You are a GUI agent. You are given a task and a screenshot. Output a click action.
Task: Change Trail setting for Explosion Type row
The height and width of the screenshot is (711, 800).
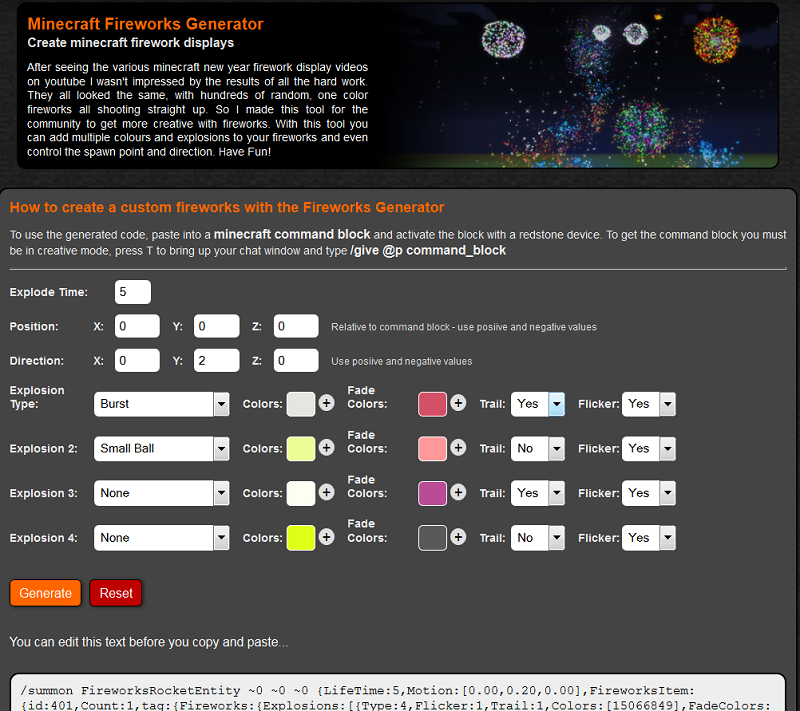[x=538, y=404]
